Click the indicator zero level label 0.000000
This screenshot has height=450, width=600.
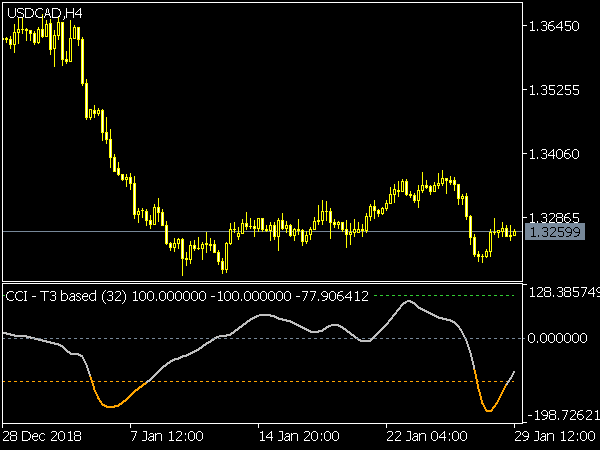pyautogui.click(x=557, y=338)
